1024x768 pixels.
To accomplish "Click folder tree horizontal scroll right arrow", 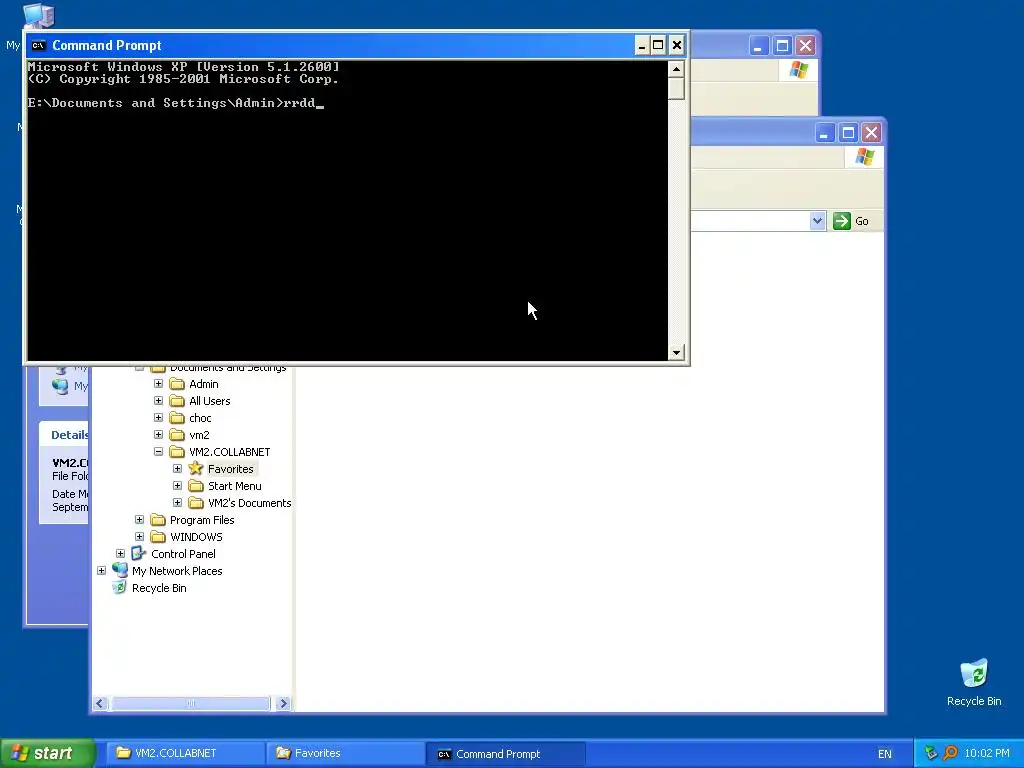I will (x=283, y=703).
